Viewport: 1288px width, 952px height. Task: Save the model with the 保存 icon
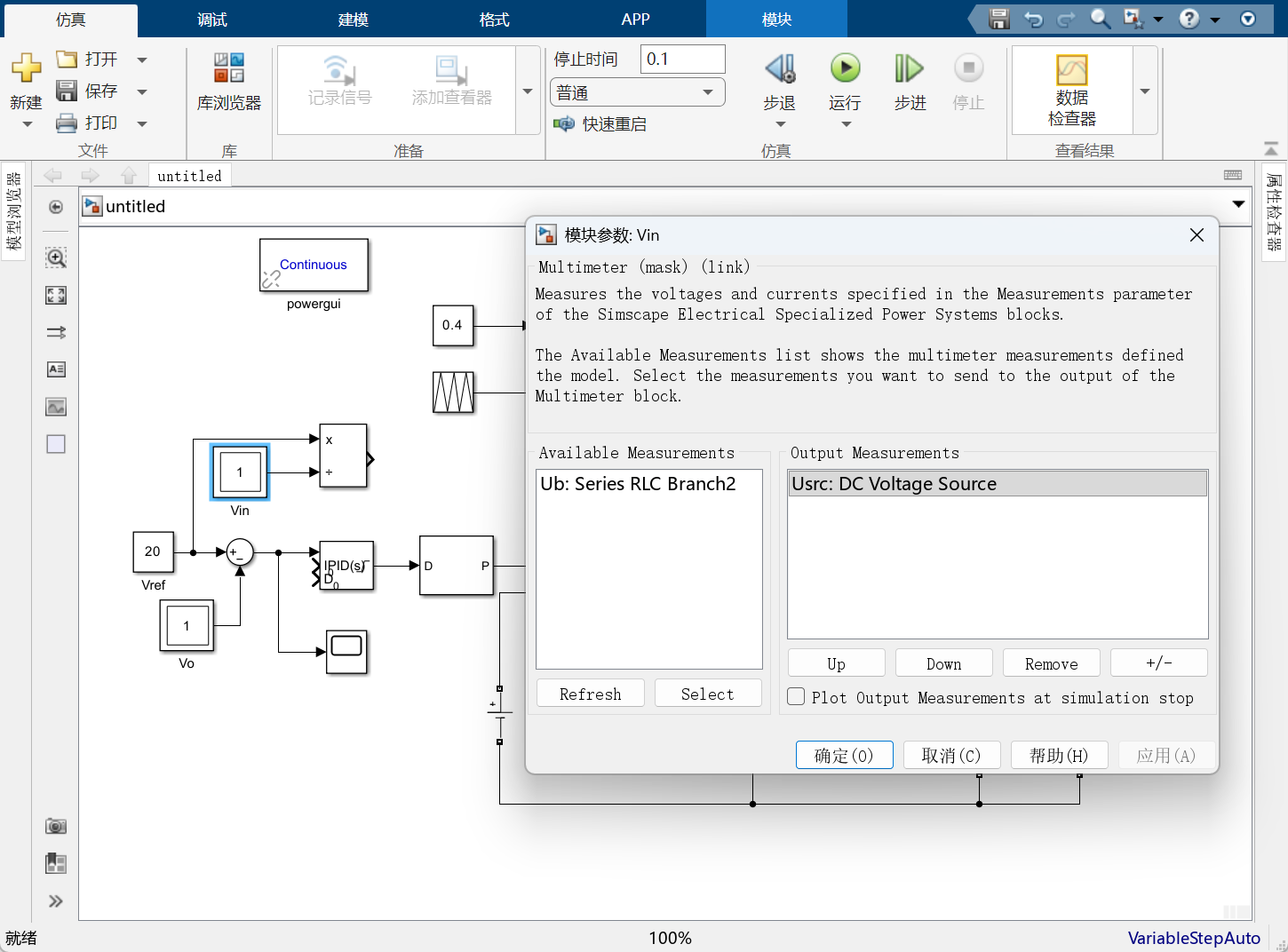coord(67,91)
